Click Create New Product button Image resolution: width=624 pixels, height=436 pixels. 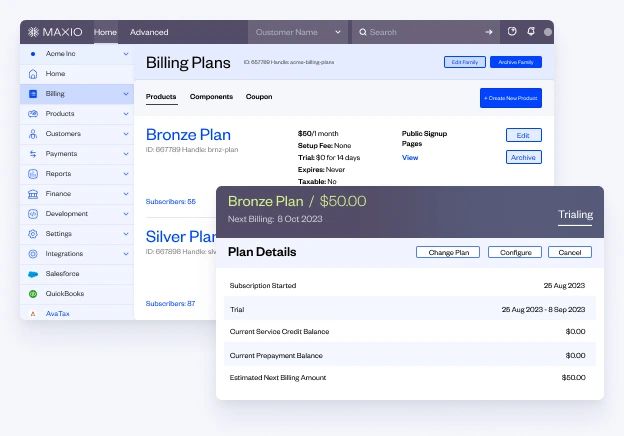click(511, 98)
